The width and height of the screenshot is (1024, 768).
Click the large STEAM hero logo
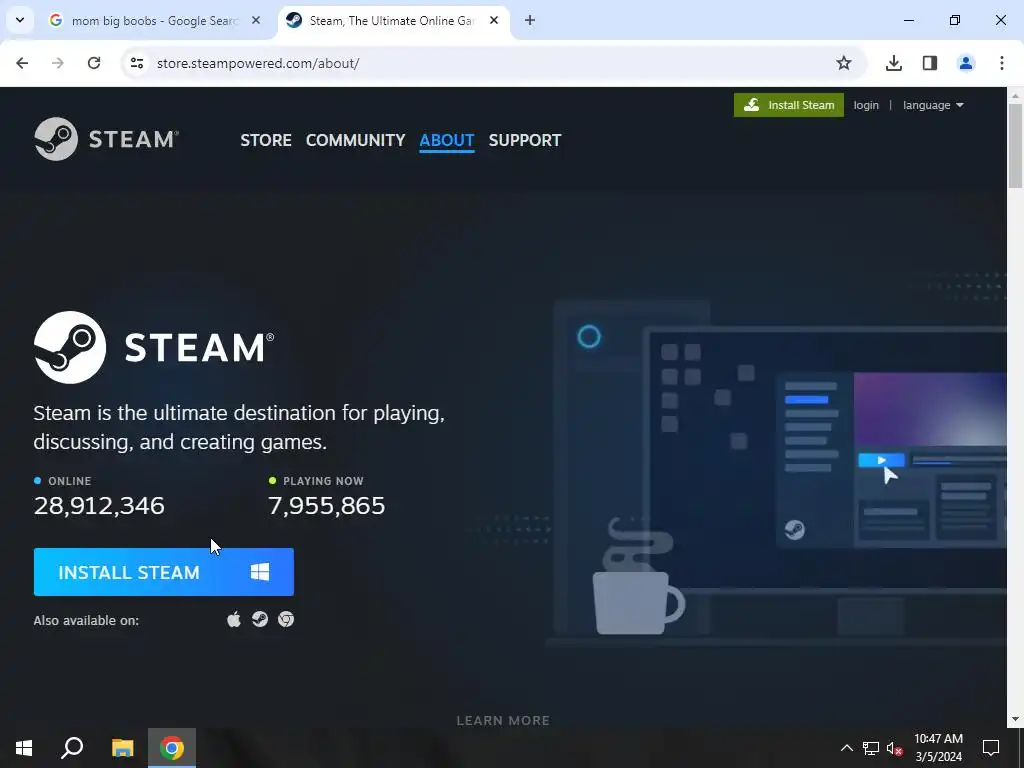154,347
